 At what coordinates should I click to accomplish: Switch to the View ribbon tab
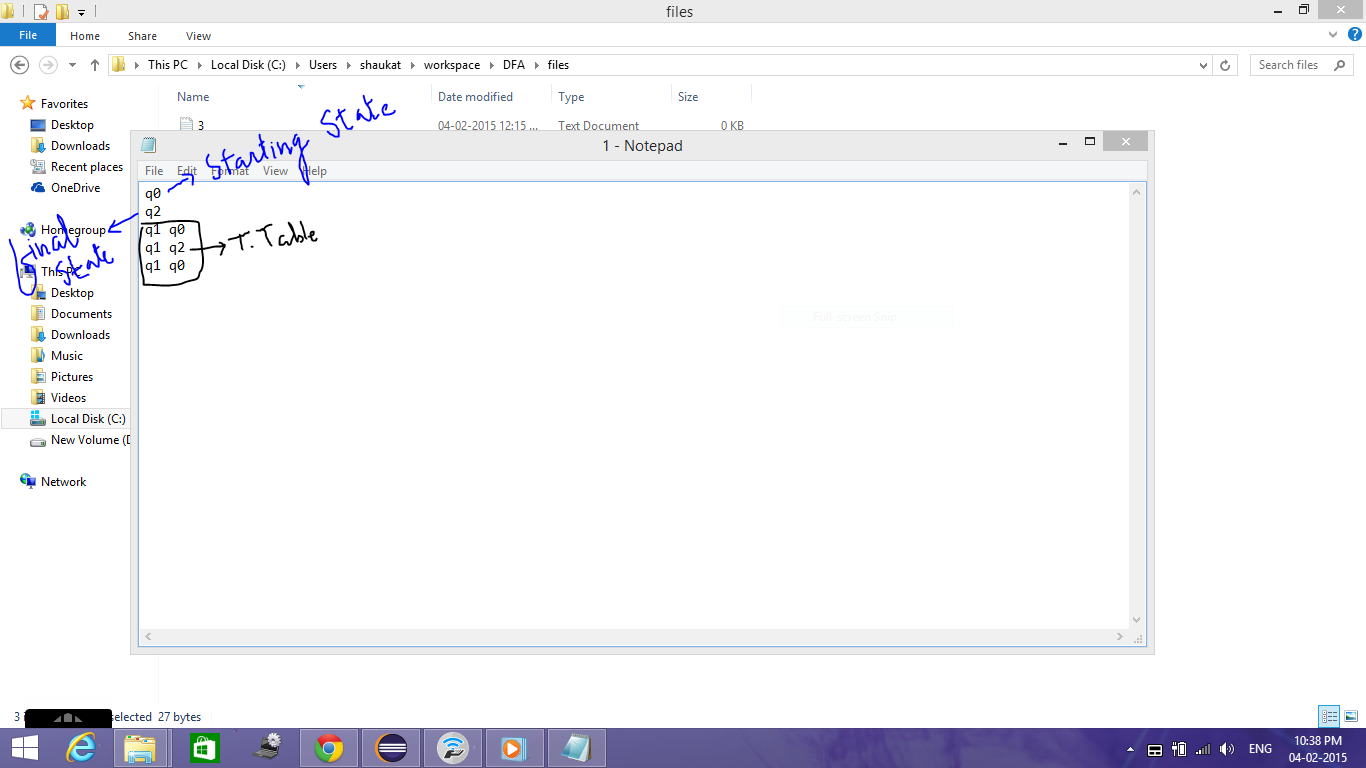[x=198, y=35]
